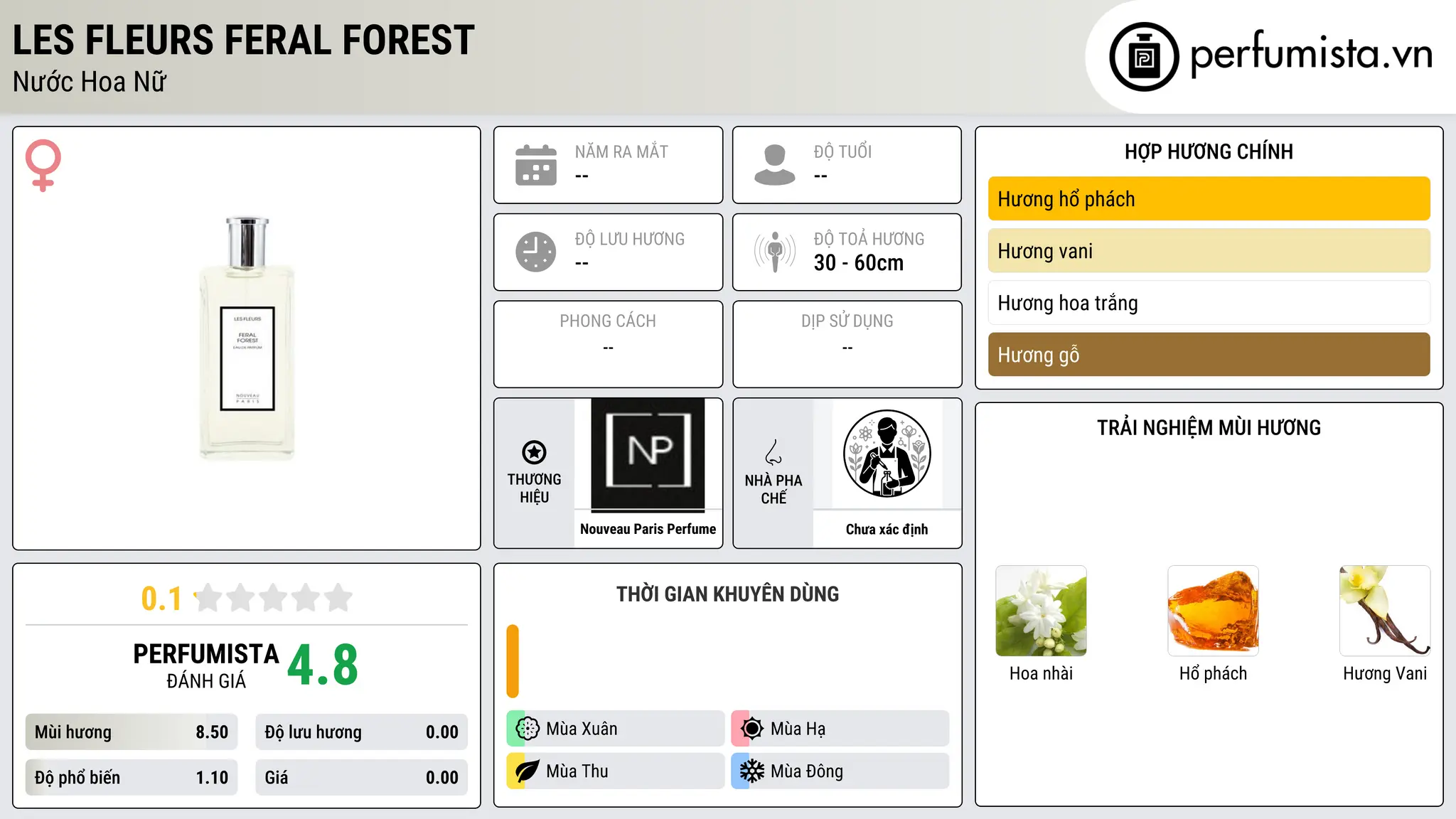
Task: Click the nose icon above Nhà pha chế
Action: coord(773,452)
